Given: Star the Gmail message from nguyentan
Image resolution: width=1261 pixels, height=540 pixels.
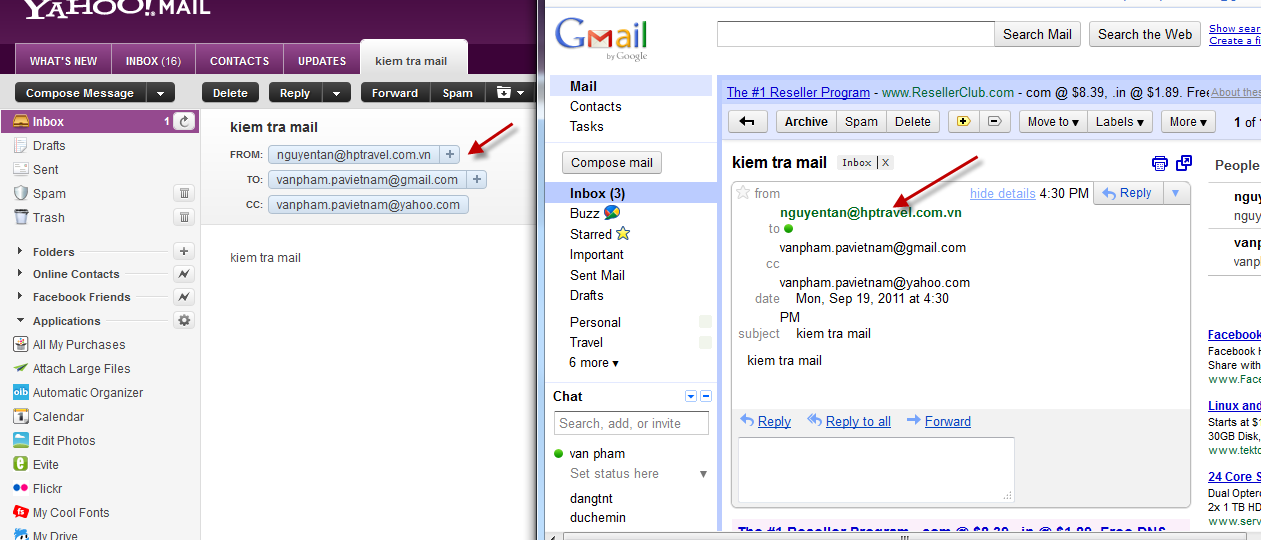Looking at the screenshot, I should (742, 192).
